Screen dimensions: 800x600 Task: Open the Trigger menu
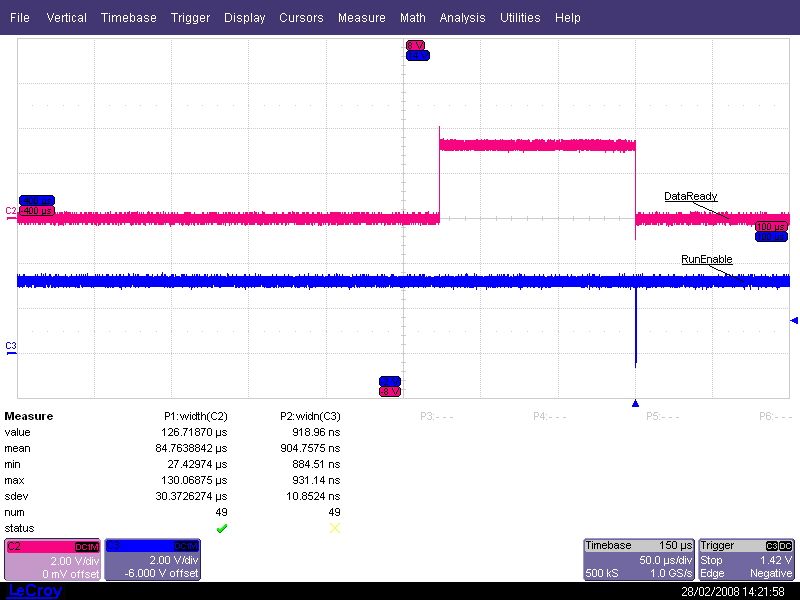tap(190, 18)
